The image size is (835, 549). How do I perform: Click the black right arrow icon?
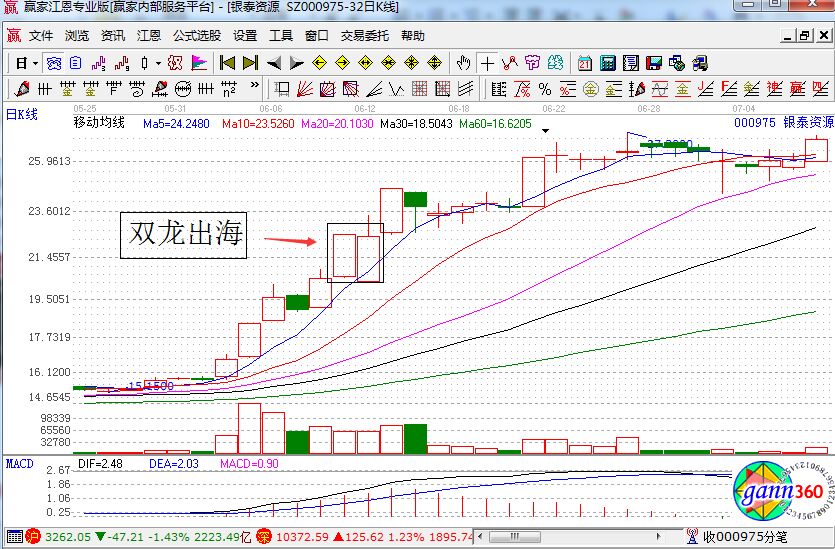[x=296, y=62]
